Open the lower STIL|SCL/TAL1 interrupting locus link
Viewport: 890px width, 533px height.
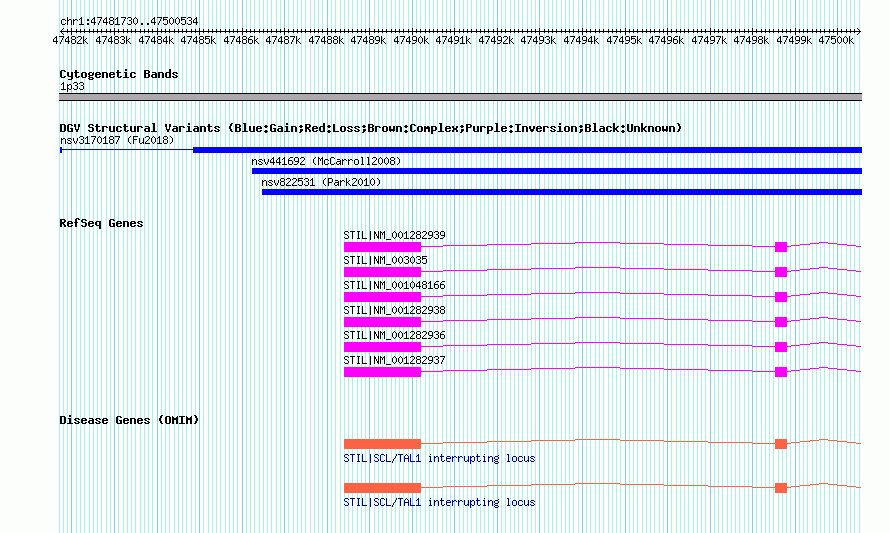439,502
